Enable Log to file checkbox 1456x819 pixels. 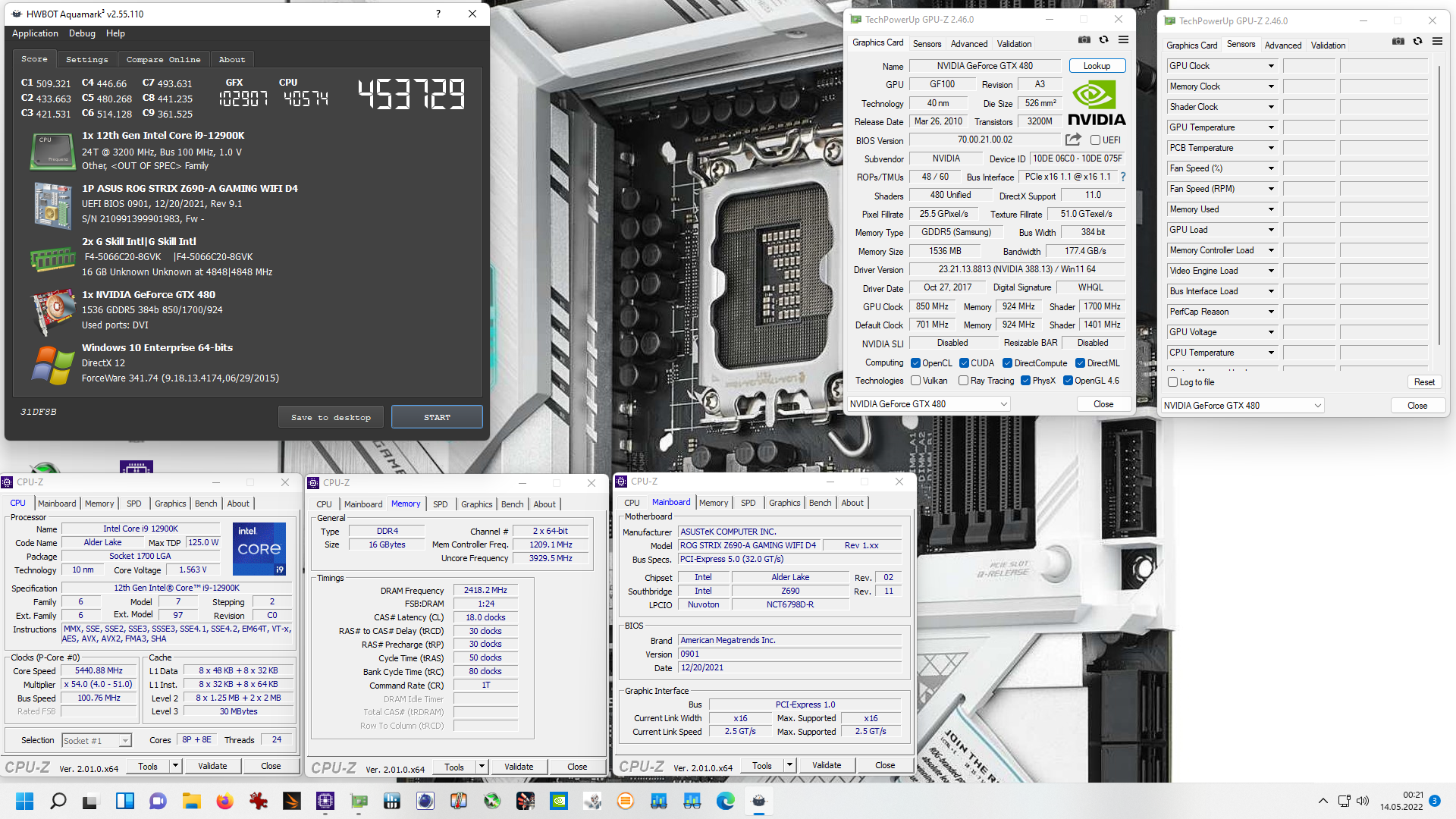tap(1172, 382)
